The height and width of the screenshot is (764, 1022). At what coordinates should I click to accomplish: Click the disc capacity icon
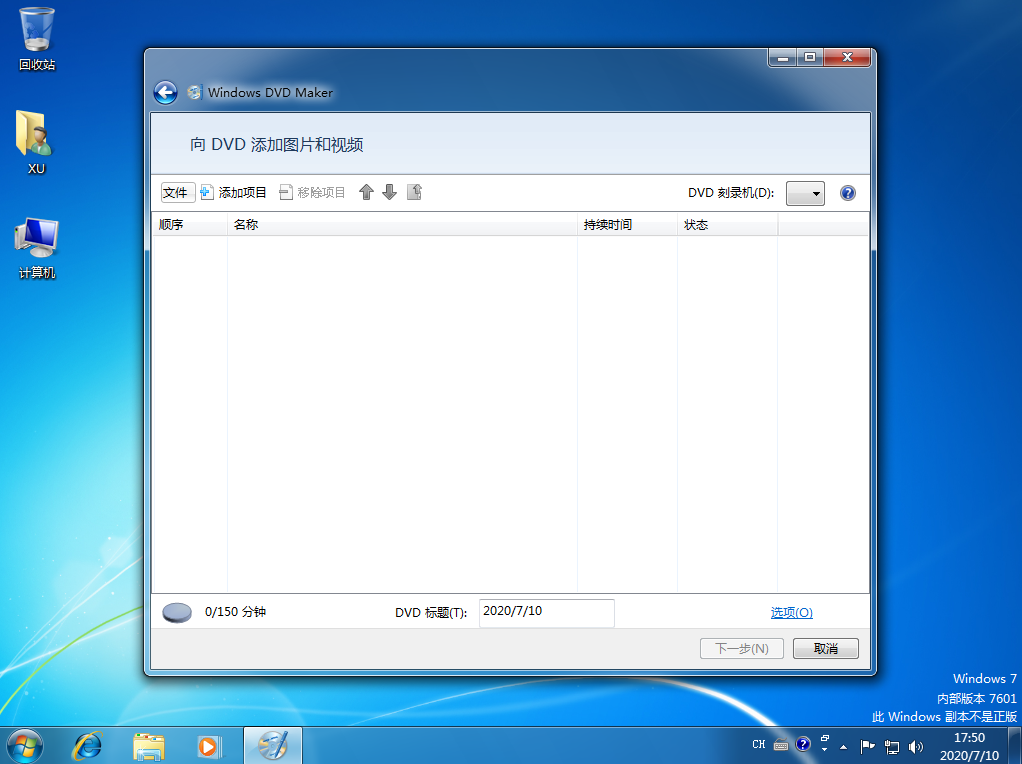pyautogui.click(x=177, y=612)
